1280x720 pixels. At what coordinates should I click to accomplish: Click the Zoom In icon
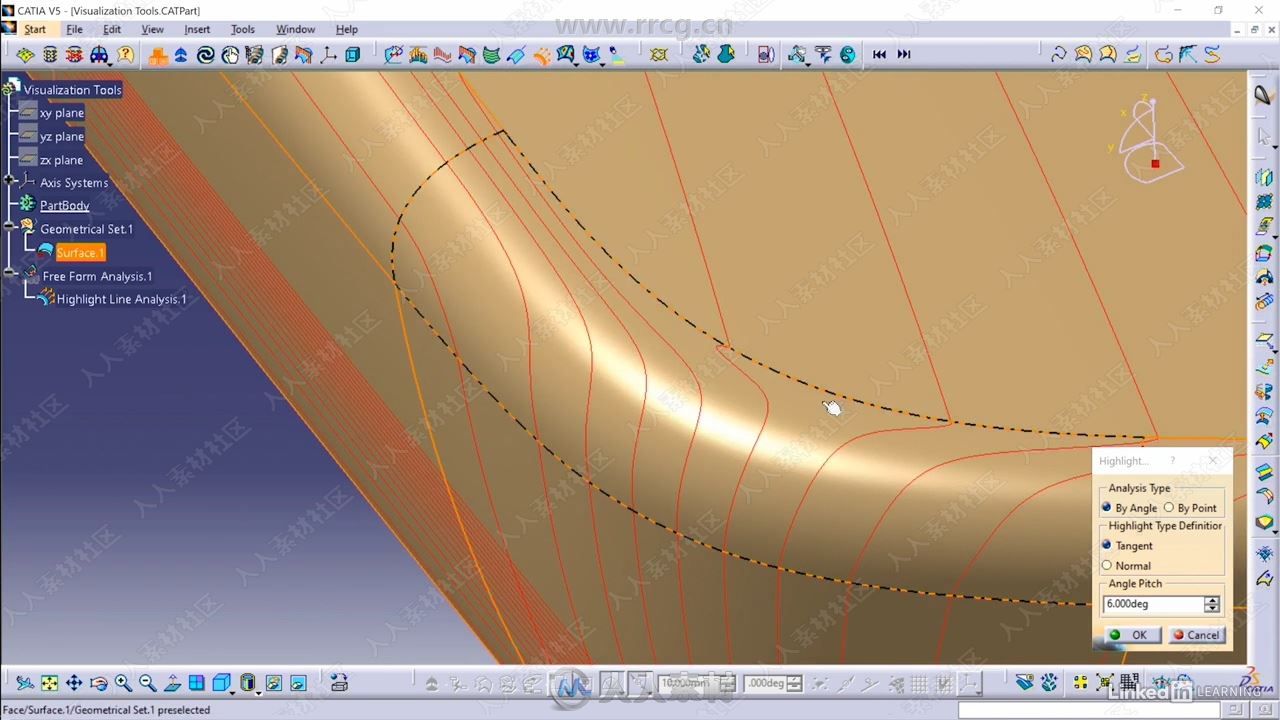123,683
